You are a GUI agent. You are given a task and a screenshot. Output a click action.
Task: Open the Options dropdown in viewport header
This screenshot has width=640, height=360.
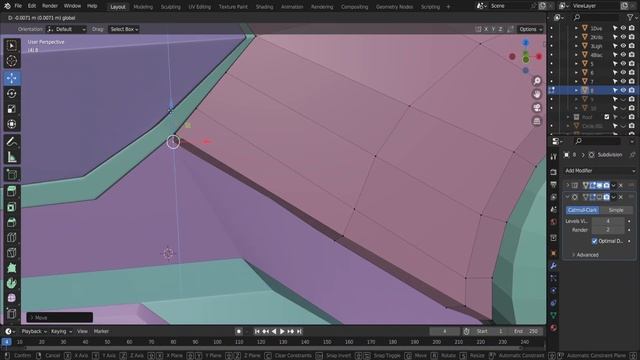[530, 29]
